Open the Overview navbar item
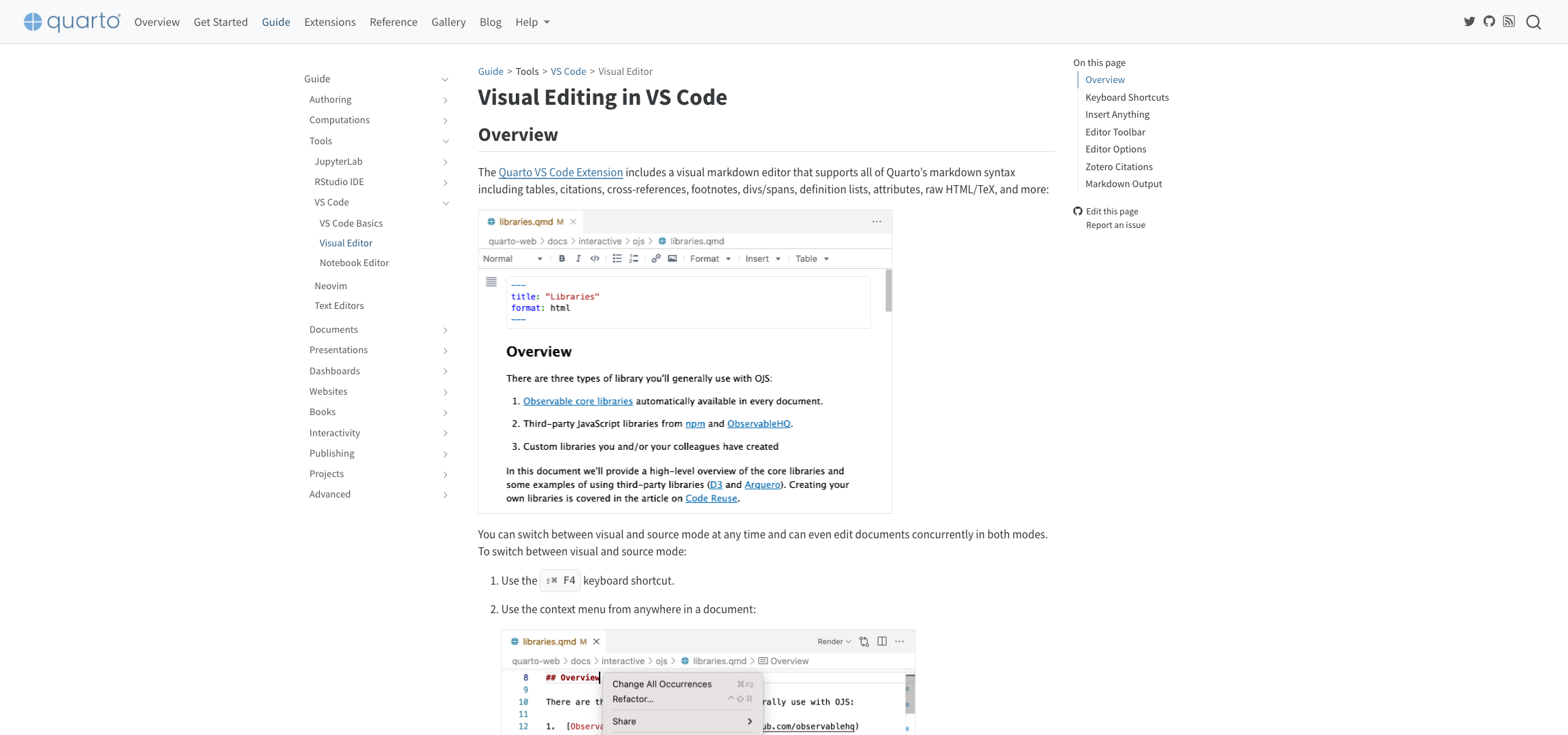 [157, 22]
